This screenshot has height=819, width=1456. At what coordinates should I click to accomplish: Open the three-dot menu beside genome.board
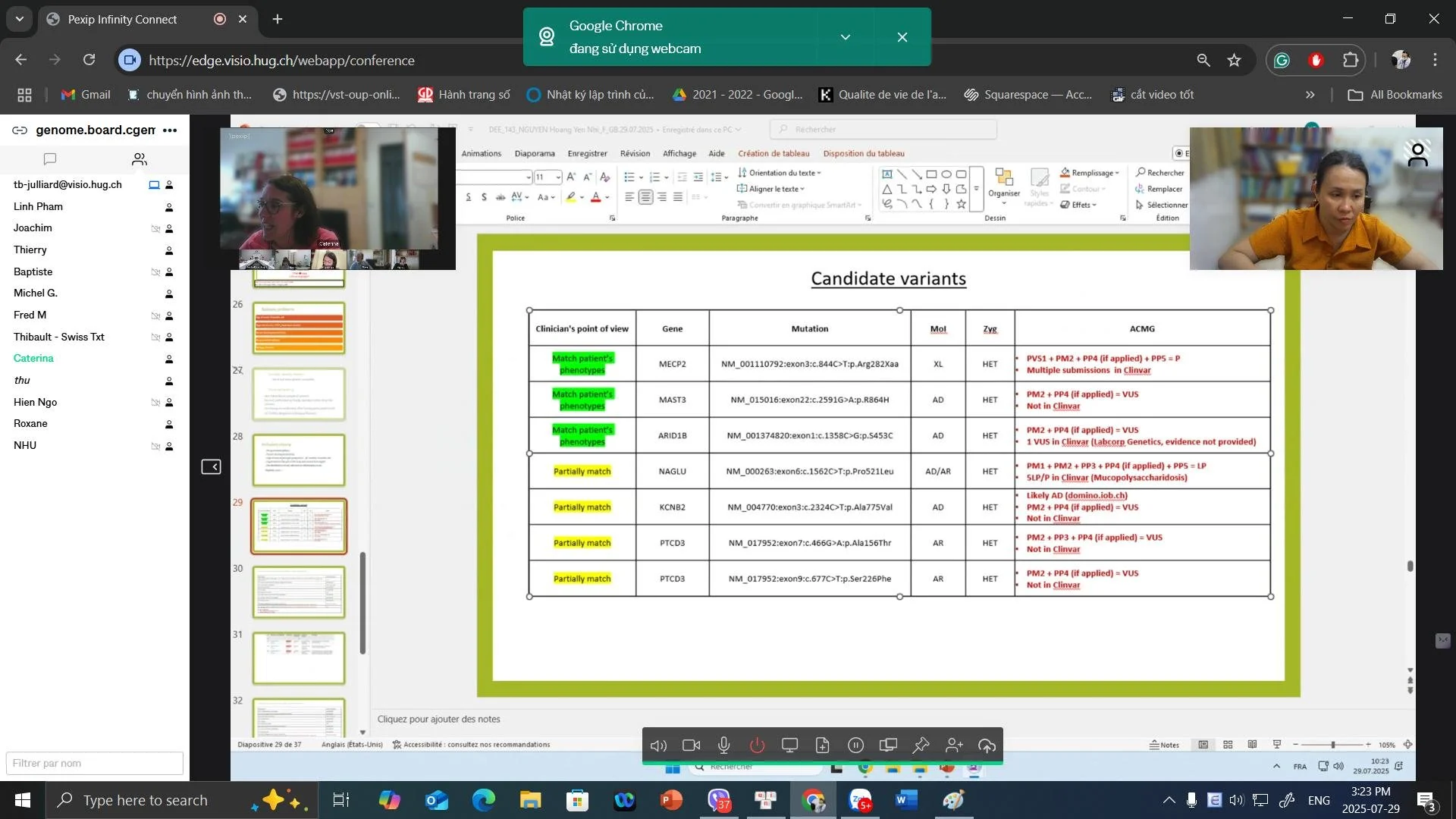click(x=170, y=130)
